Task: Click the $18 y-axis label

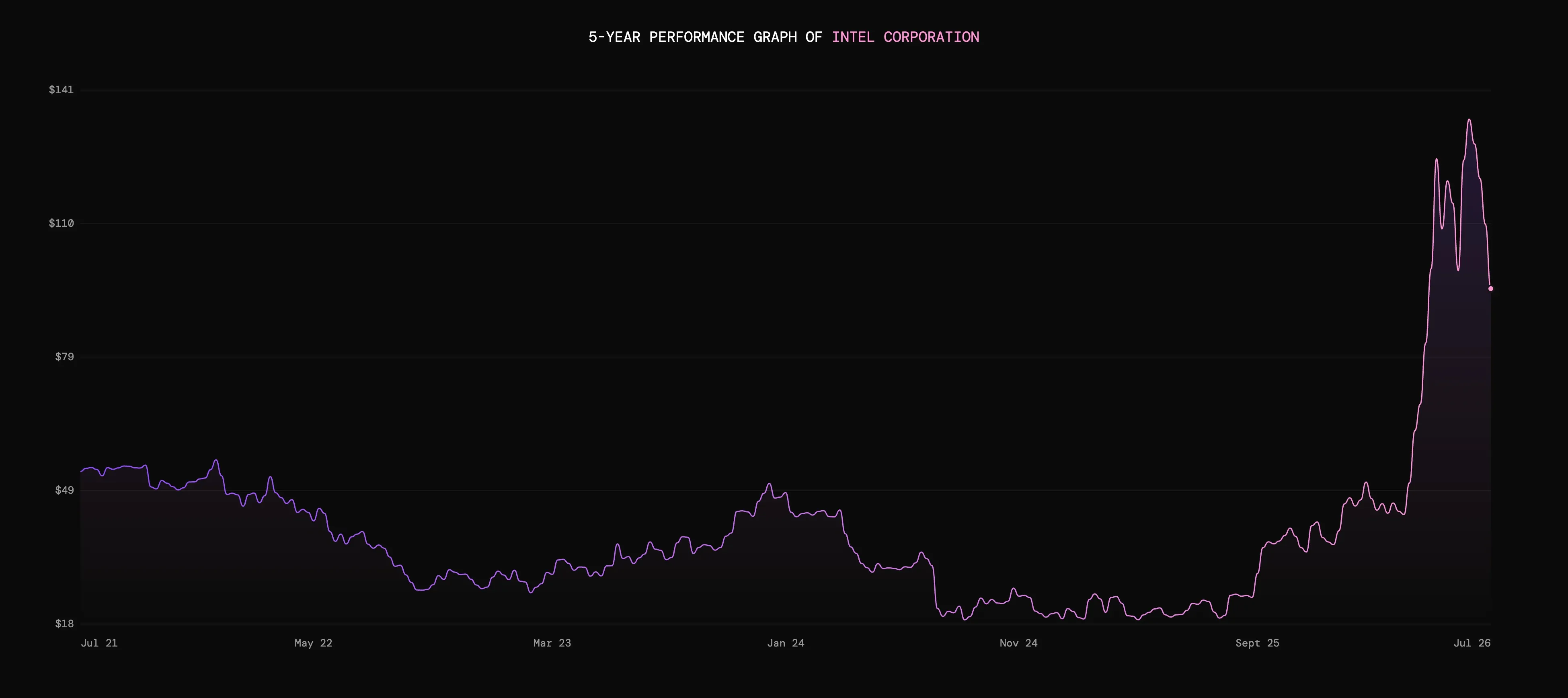Action: [x=64, y=624]
